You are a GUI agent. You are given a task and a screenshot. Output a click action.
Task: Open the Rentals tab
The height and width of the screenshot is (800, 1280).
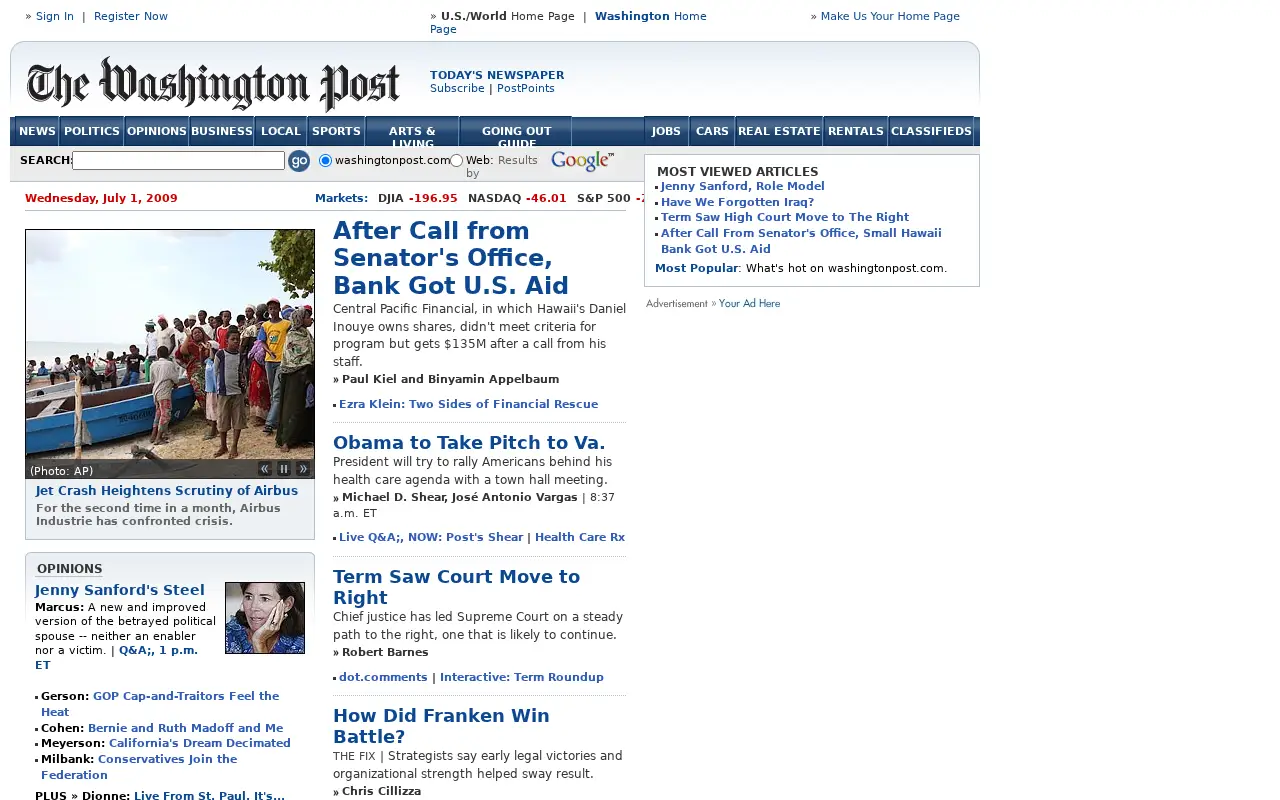click(856, 131)
